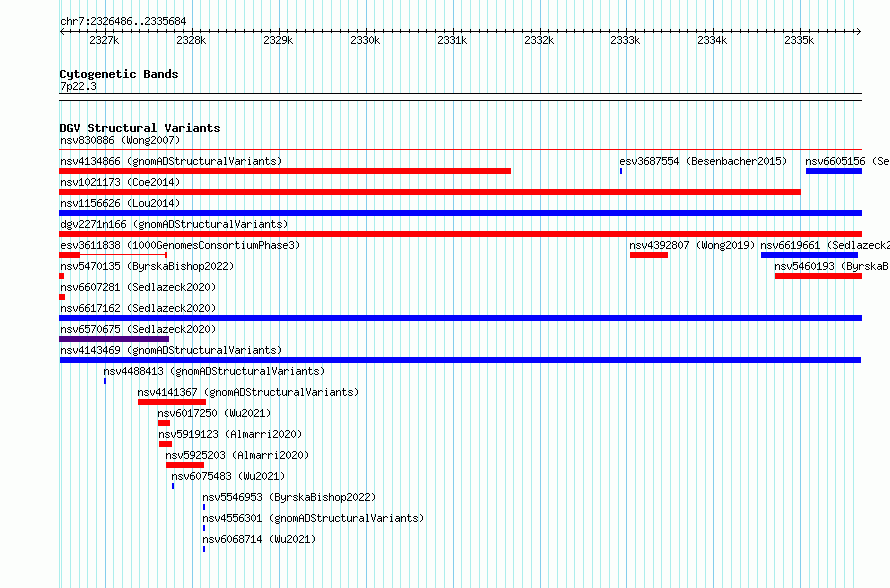890x588 pixels.
Task: Click the 2332k ruler tick label
Action: click(x=539, y=40)
